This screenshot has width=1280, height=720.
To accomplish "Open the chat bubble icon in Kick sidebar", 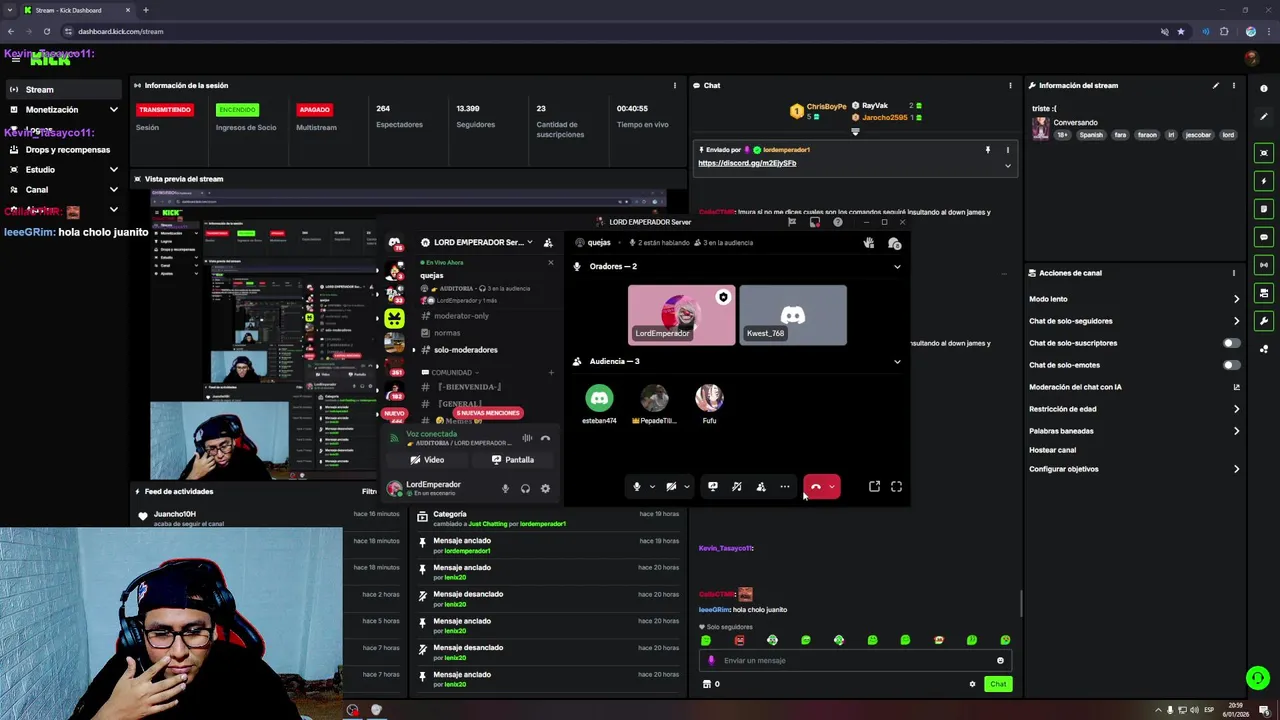I will pos(1265,237).
